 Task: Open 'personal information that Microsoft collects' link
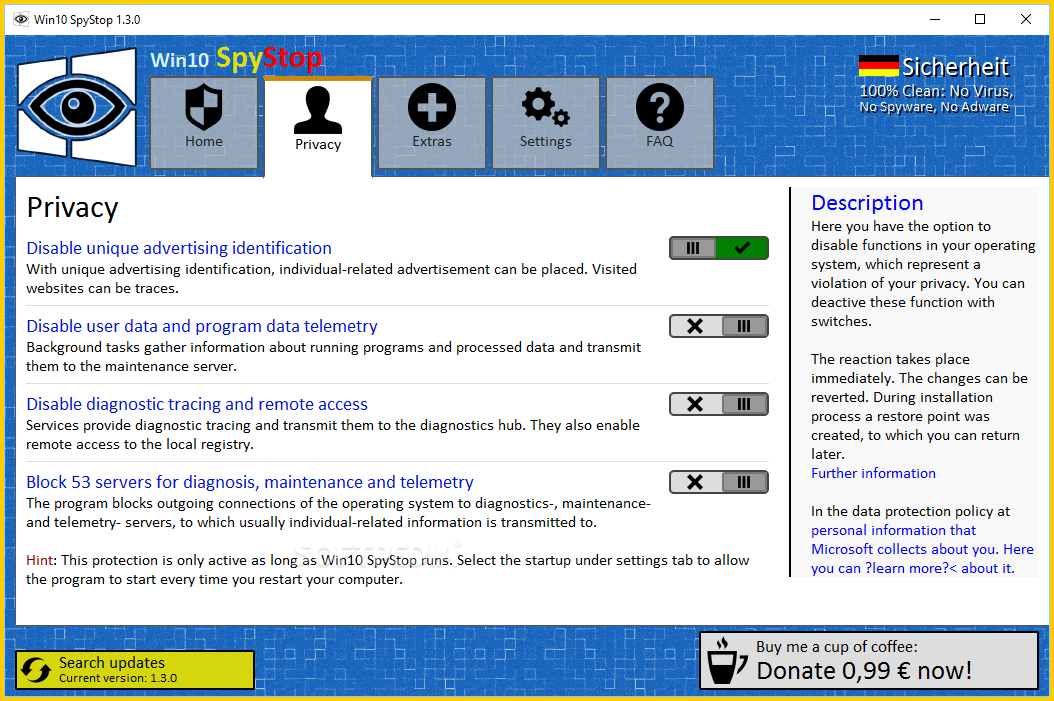coord(922,549)
